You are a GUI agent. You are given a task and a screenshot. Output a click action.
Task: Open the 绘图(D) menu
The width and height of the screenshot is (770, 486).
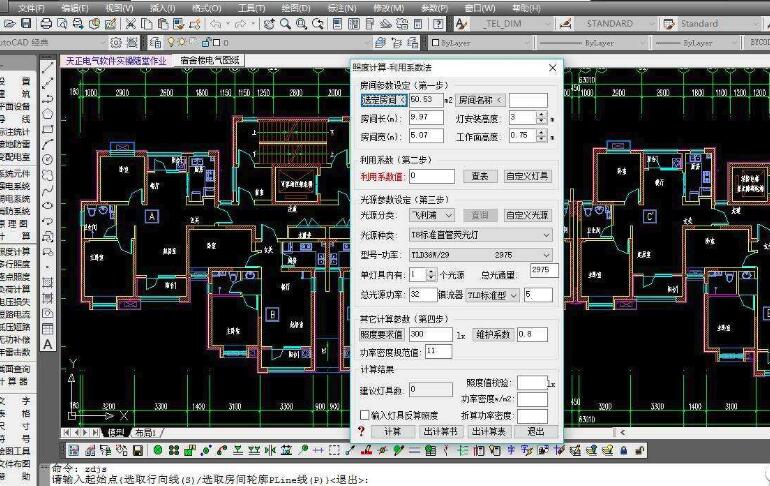pyautogui.click(x=297, y=7)
